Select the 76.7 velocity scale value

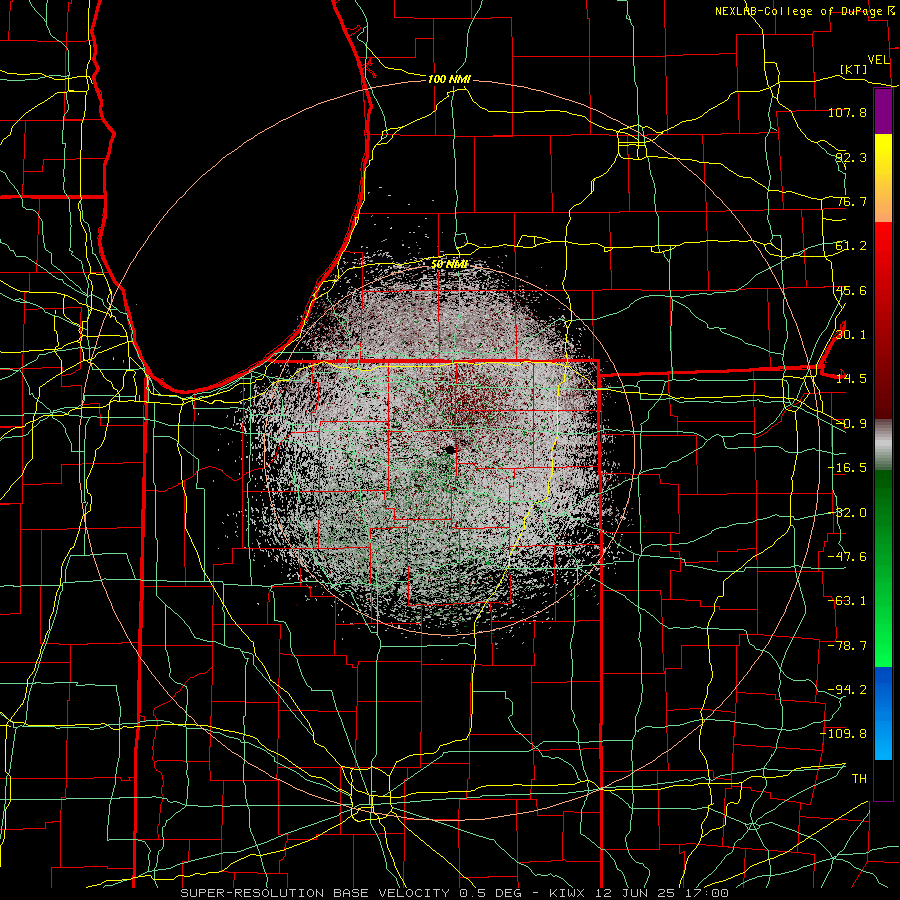pos(851,201)
